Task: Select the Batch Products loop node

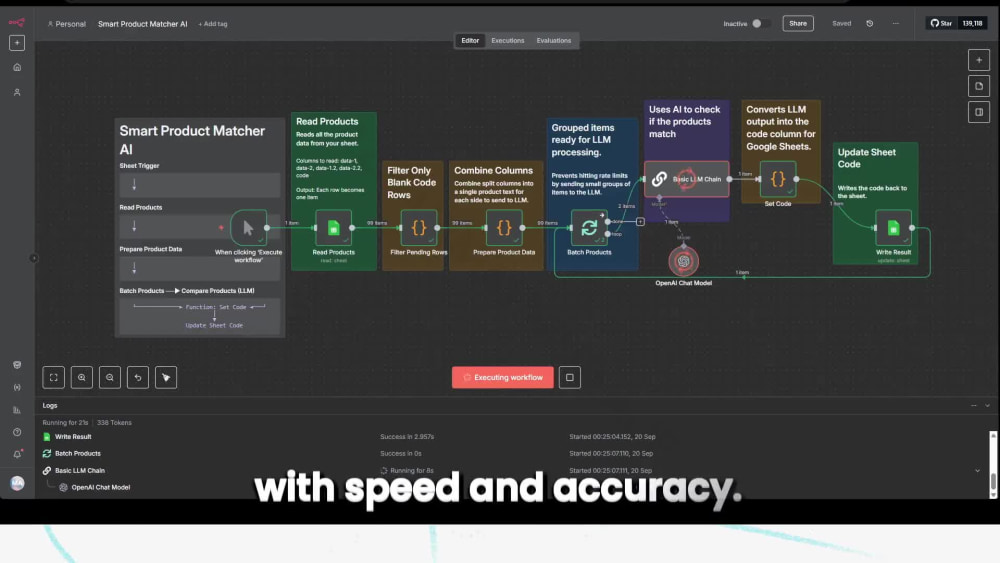Action: 589,228
